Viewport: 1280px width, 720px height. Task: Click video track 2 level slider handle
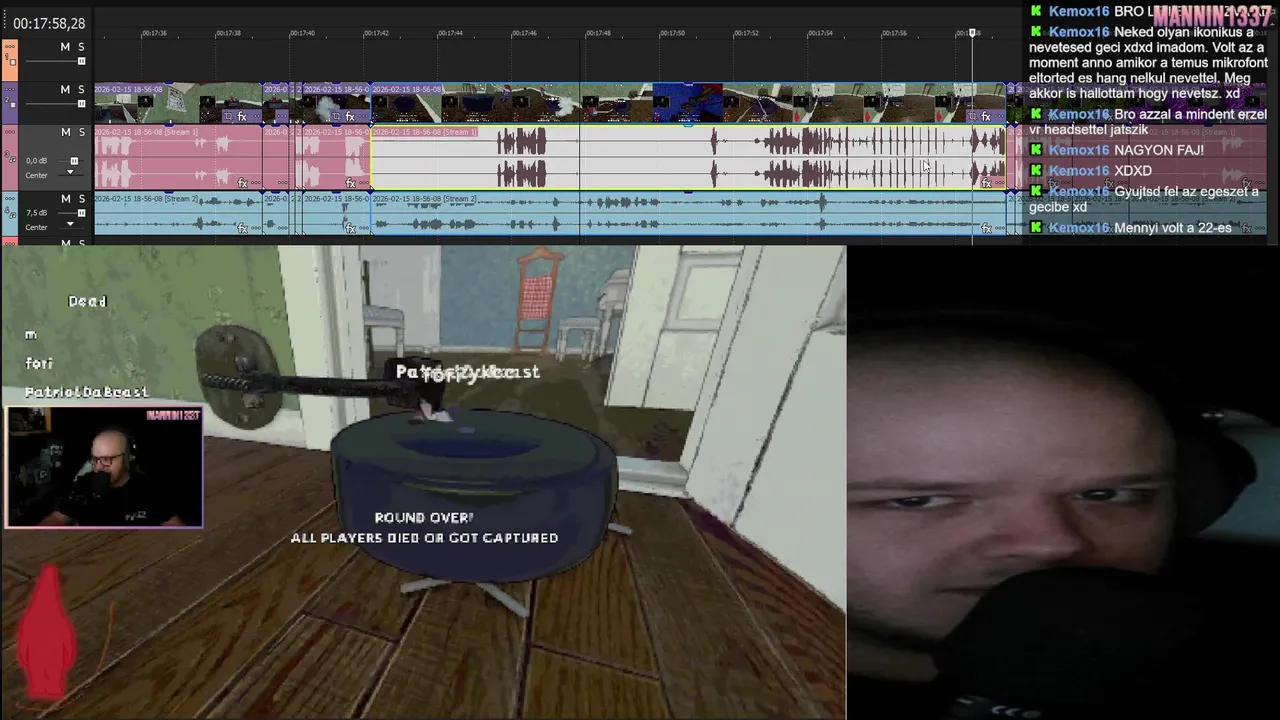tap(81, 104)
